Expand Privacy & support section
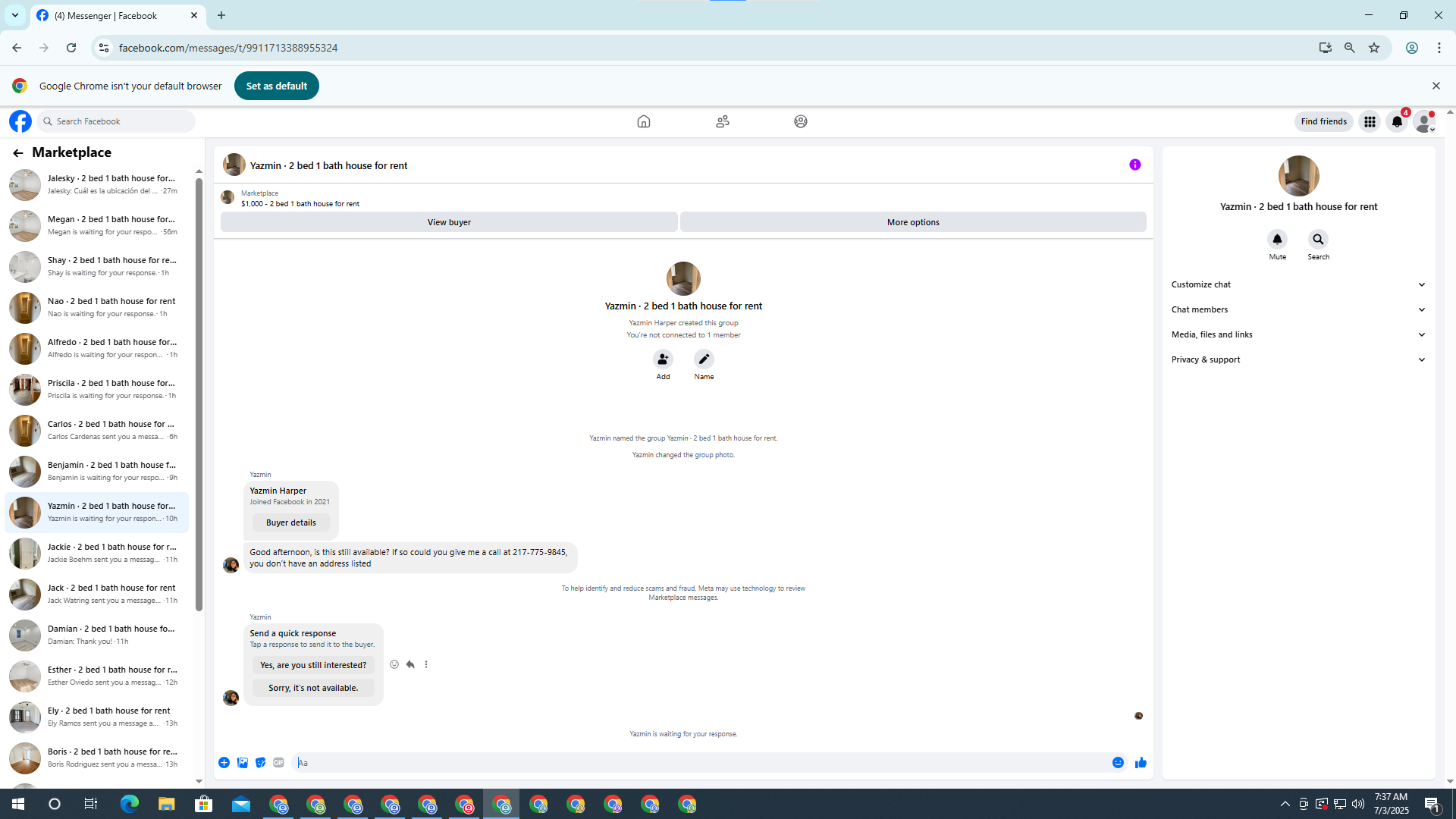The image size is (1456, 819). tap(1298, 359)
